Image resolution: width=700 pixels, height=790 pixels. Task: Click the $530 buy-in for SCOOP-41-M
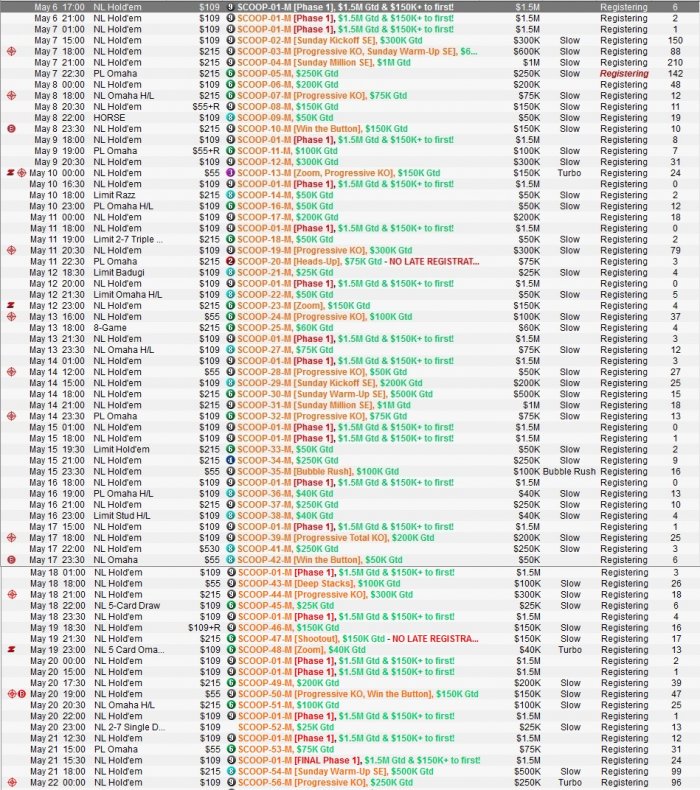(x=209, y=549)
